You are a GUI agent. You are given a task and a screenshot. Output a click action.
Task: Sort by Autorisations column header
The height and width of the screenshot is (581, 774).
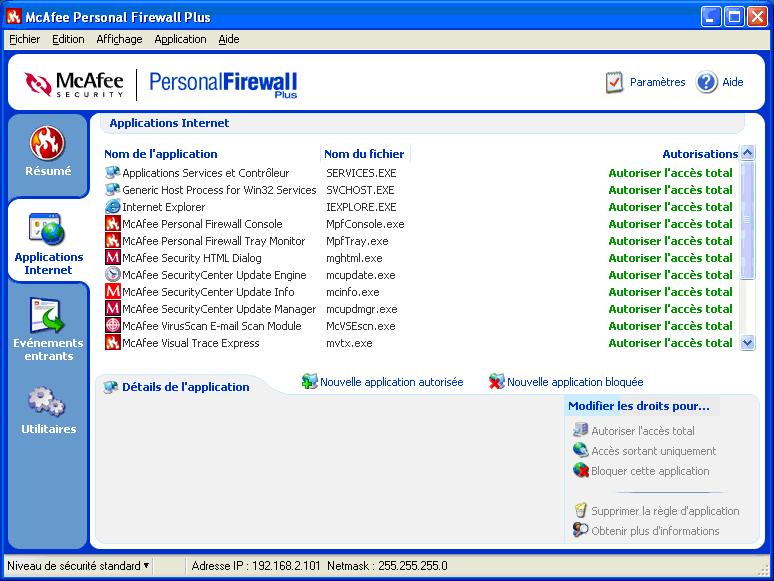point(700,154)
